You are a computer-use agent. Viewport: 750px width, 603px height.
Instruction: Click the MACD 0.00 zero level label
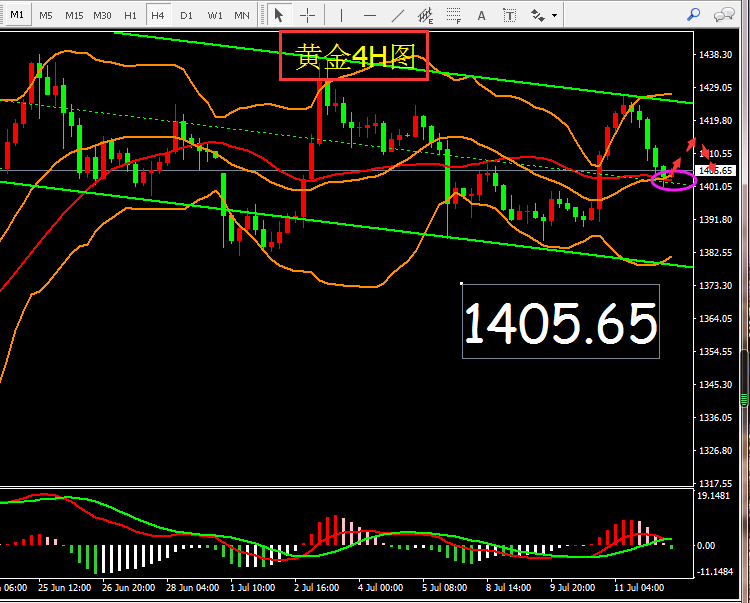coord(706,545)
